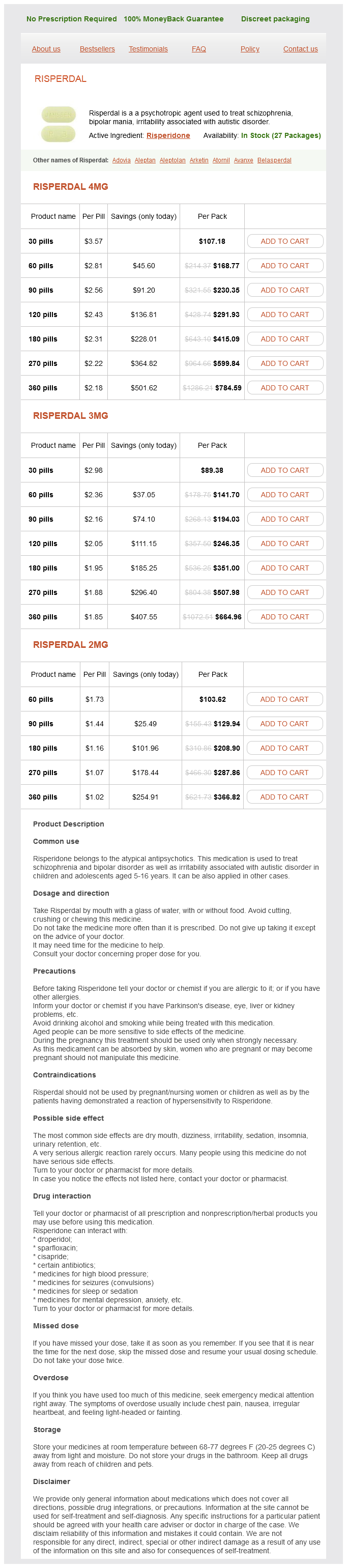The height and width of the screenshot is (1568, 347).
Task: Click the Risperdal pill product image
Action: coord(59,124)
